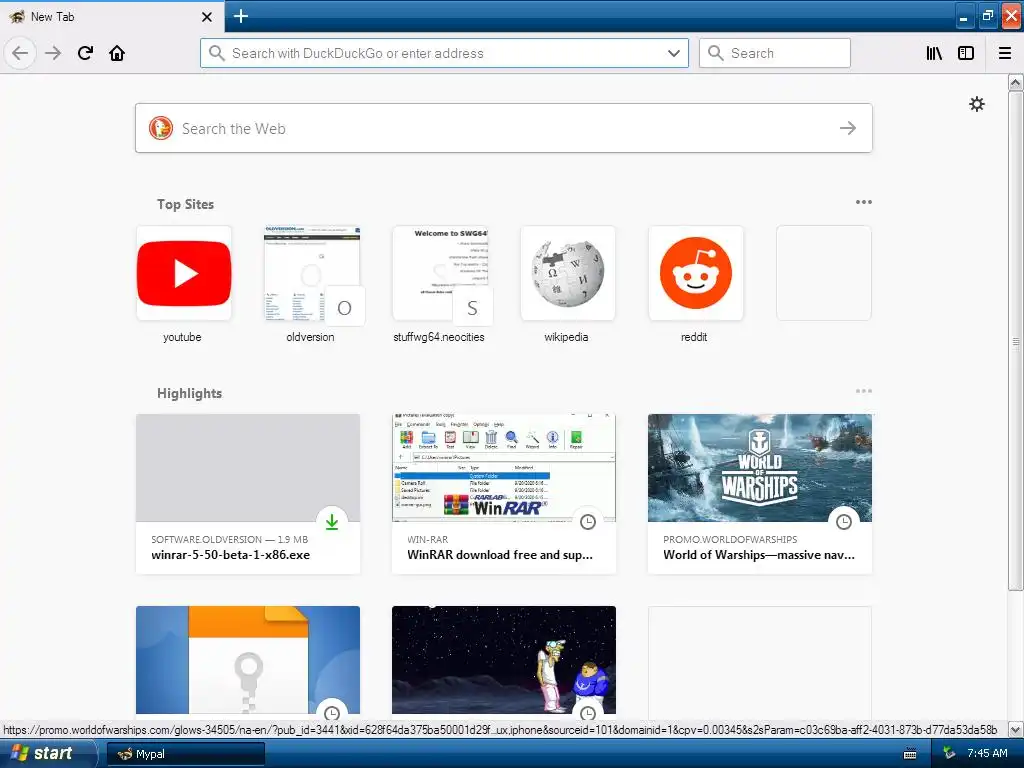Click the wikipedia label text
Image resolution: width=1024 pixels, height=768 pixels.
point(566,337)
